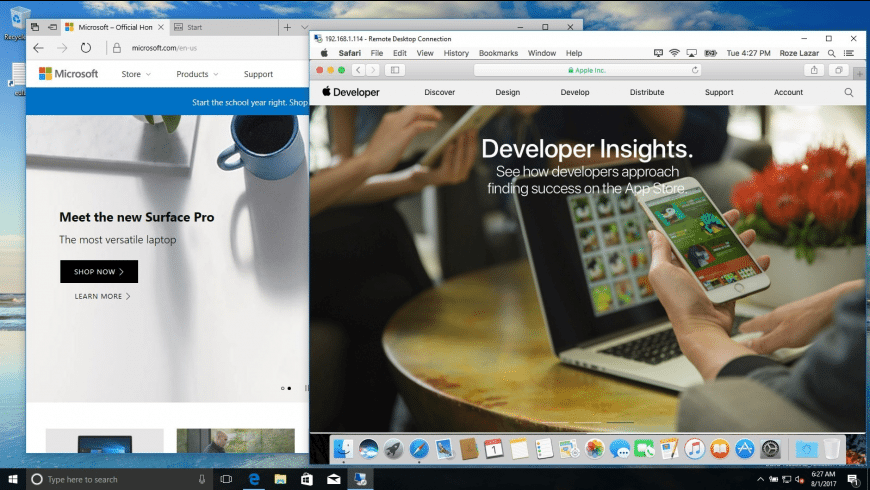
Task: Click the Safari share icon
Action: pos(814,70)
